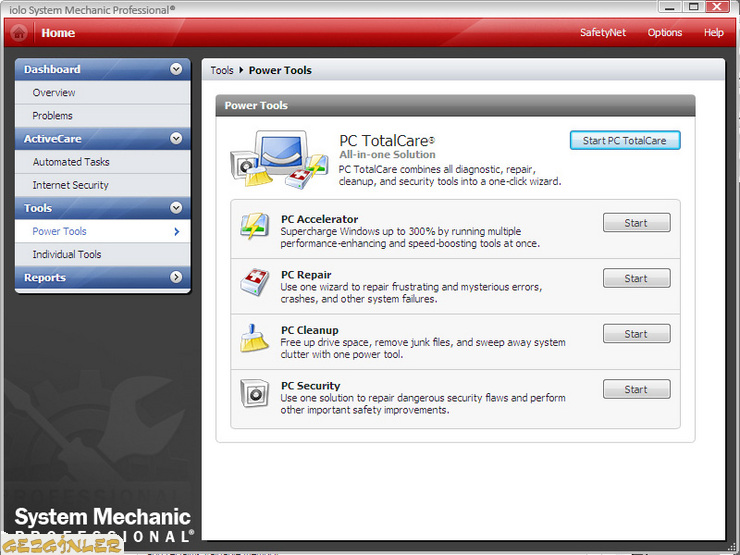This screenshot has height=555, width=740.
Task: Start the PC Accelerator tool
Action: [x=636, y=223]
